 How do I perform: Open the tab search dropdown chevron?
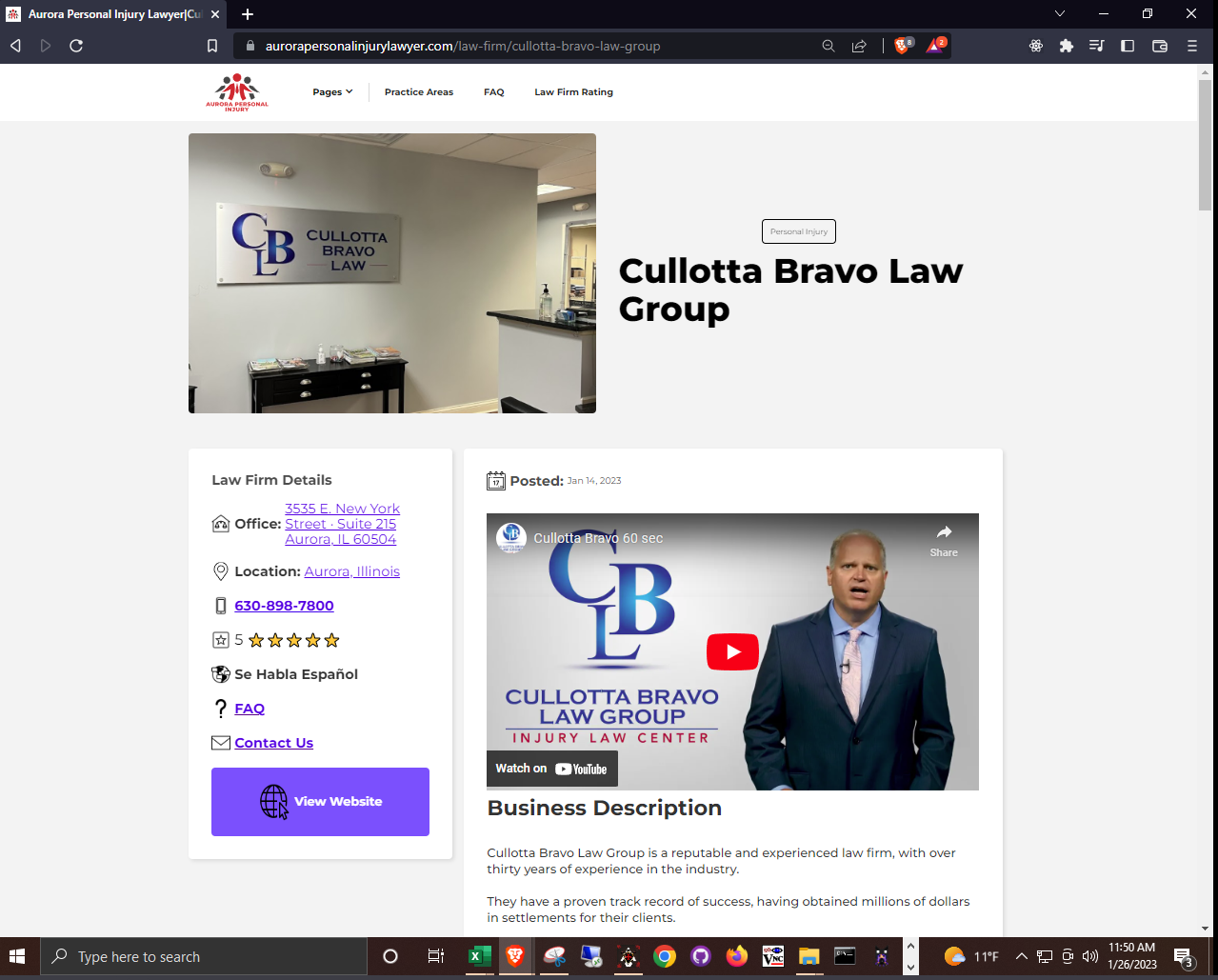coord(1060,14)
